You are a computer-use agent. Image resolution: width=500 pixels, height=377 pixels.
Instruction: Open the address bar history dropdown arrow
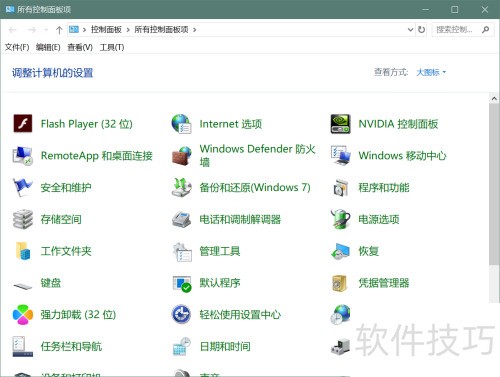410,30
